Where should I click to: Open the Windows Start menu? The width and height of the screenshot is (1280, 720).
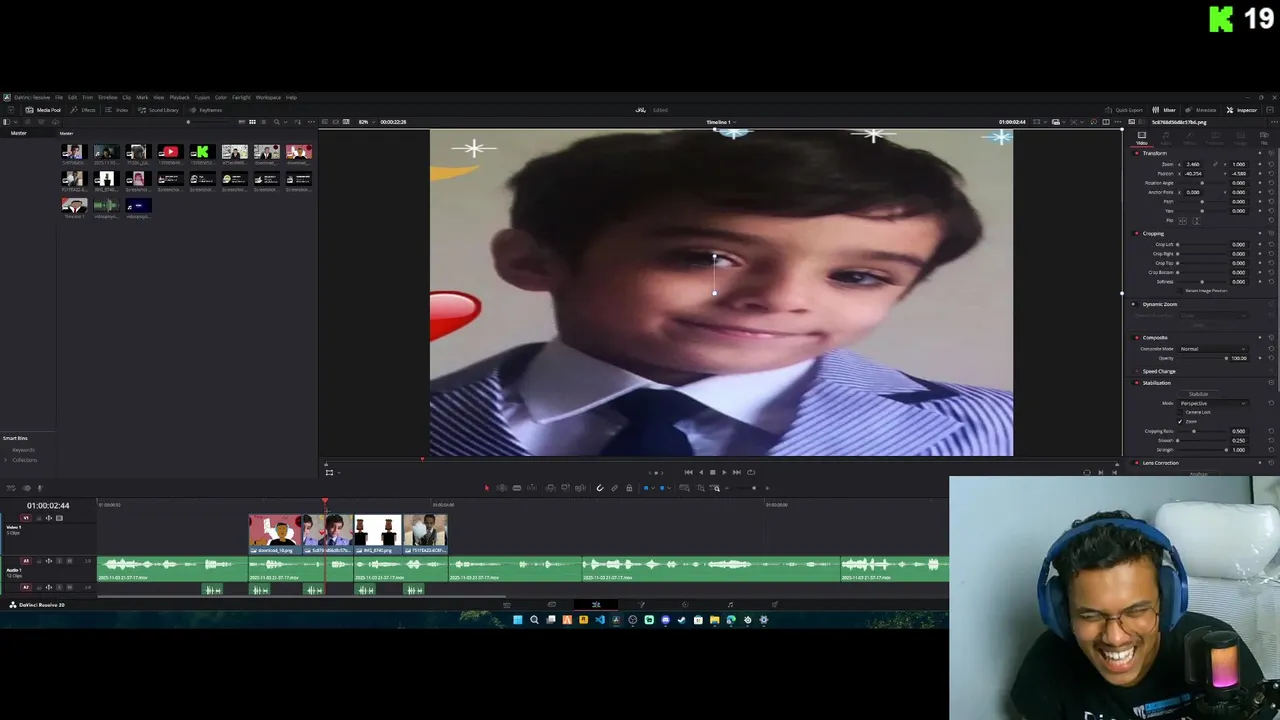517,620
